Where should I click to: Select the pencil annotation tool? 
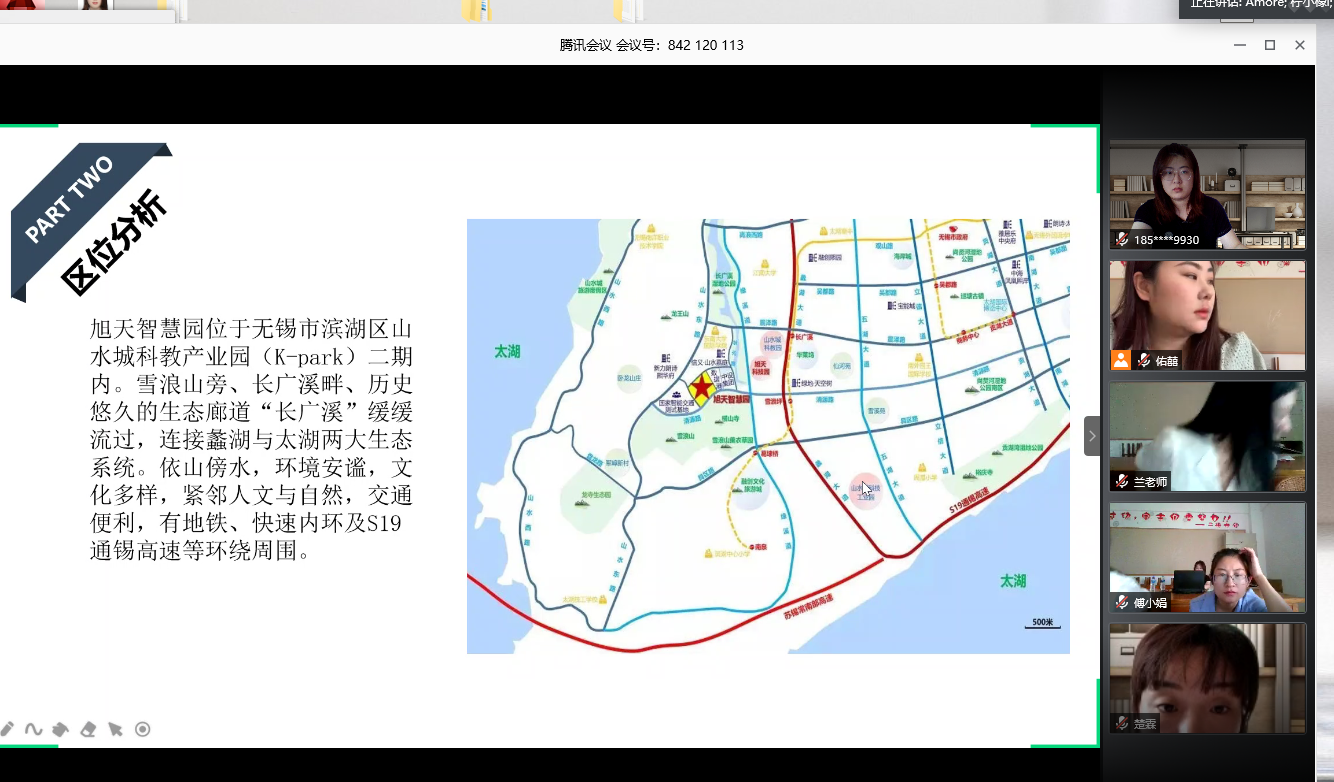[7, 729]
